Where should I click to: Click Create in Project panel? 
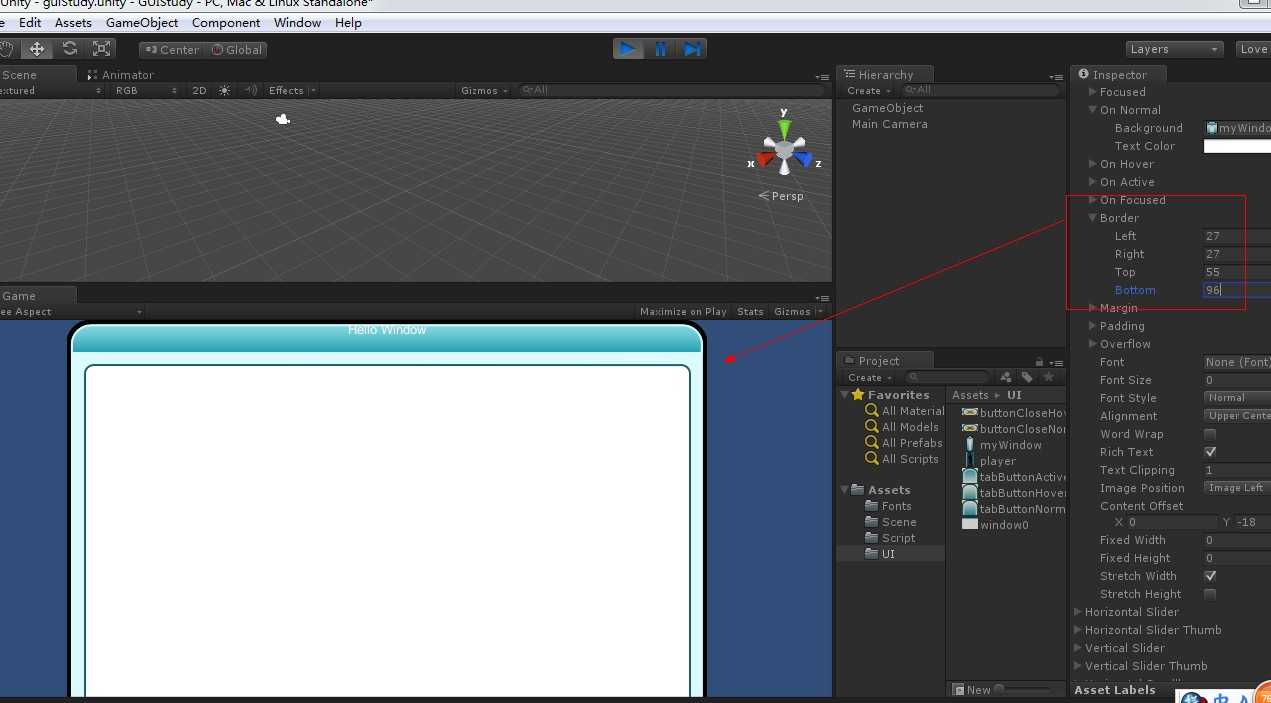[x=868, y=377]
